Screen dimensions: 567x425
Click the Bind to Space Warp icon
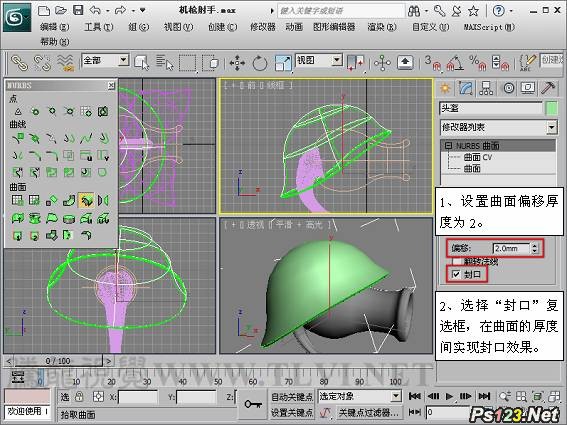[65, 63]
